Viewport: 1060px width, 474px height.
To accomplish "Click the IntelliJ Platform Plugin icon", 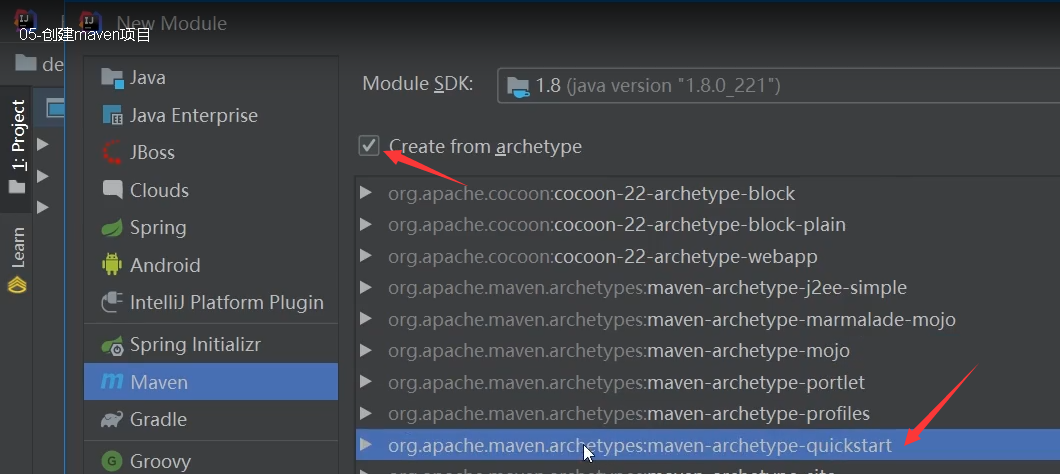I will (112, 302).
